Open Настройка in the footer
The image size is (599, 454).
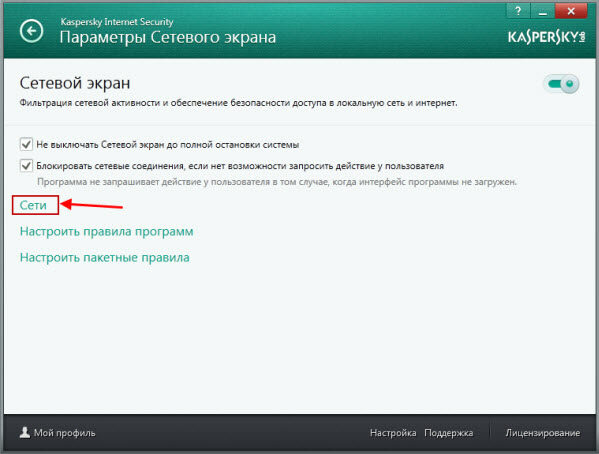coord(393,433)
